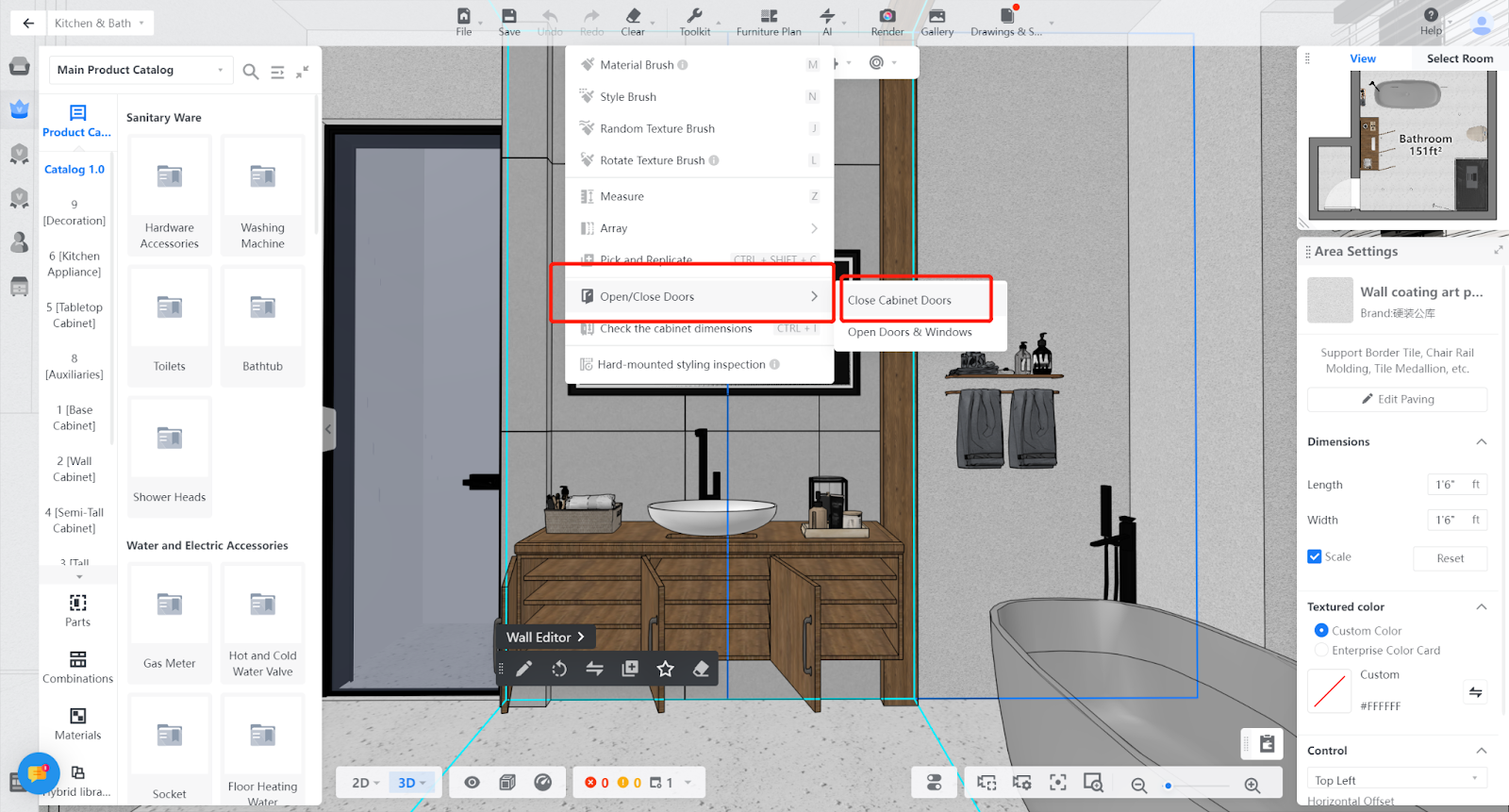Collapse the Dimensions section
The height and width of the screenshot is (812, 1509).
click(1481, 441)
